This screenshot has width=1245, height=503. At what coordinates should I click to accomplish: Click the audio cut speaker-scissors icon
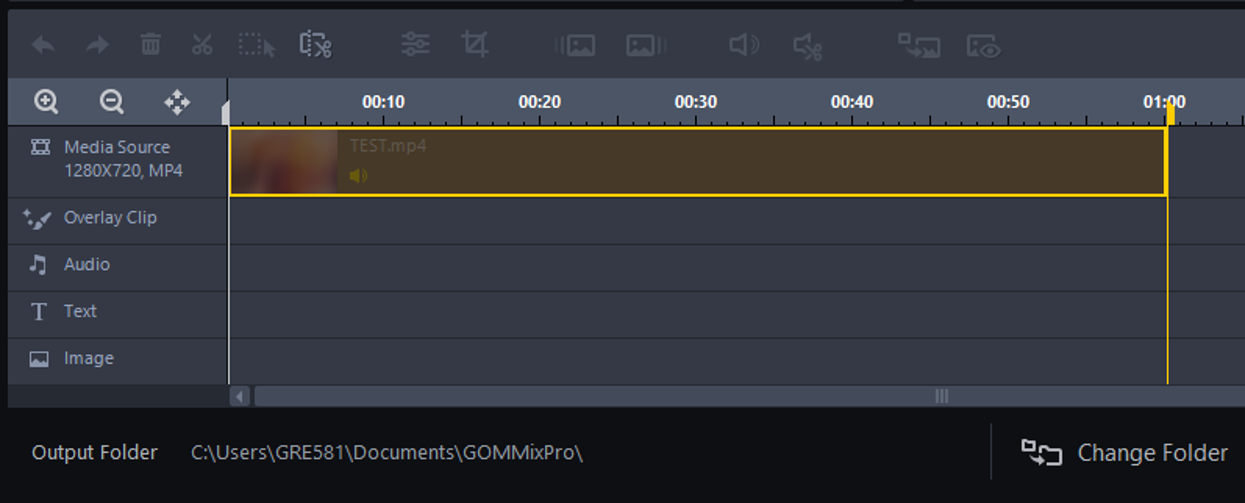click(x=807, y=46)
